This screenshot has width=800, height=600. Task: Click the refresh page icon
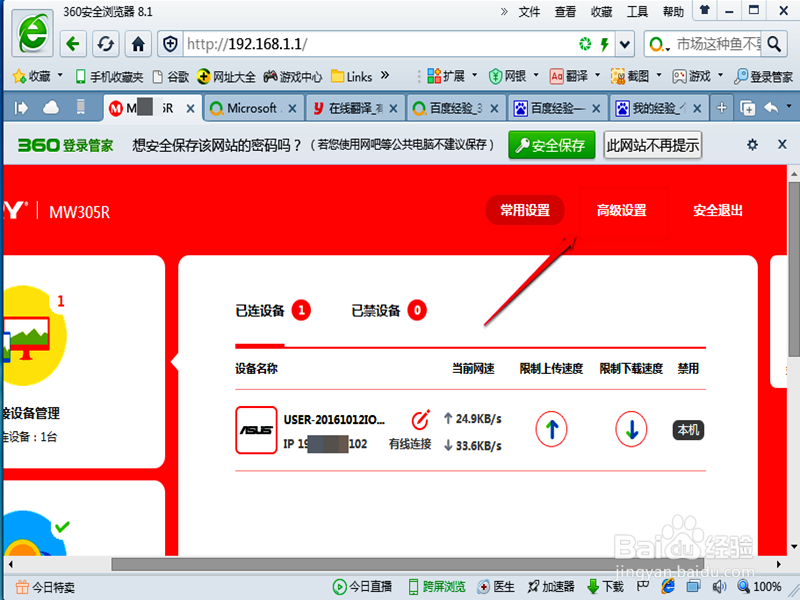106,44
